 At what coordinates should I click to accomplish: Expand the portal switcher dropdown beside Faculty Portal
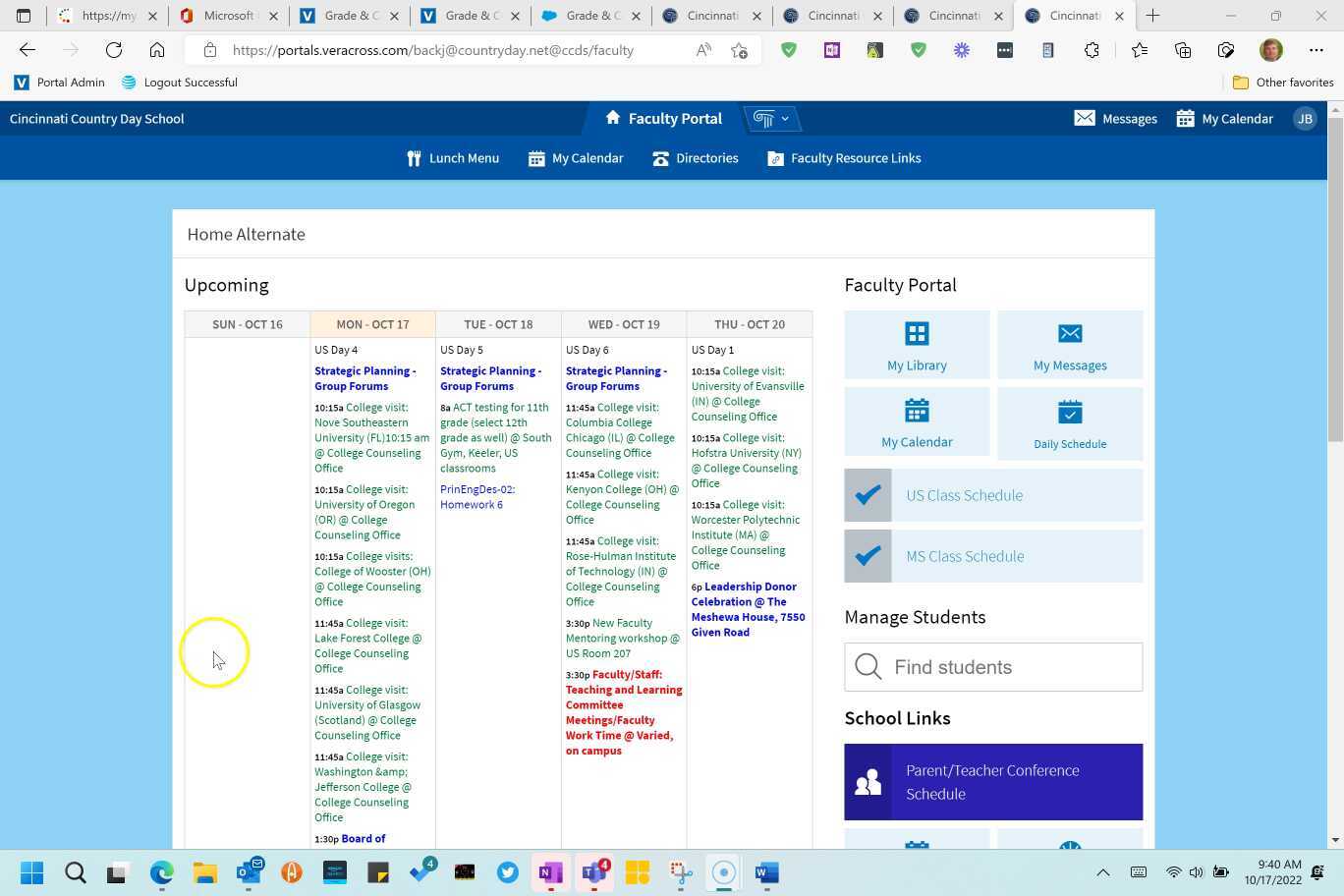pos(771,119)
